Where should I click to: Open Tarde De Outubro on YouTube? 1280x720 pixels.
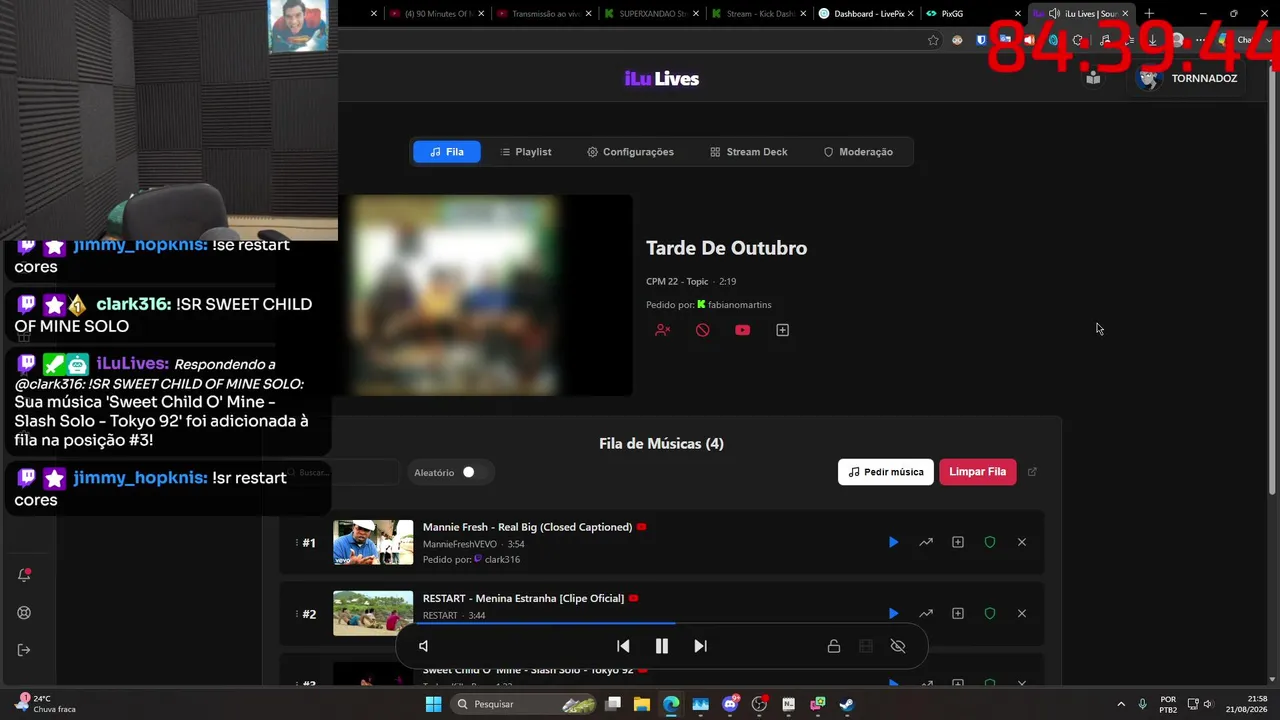click(x=742, y=330)
